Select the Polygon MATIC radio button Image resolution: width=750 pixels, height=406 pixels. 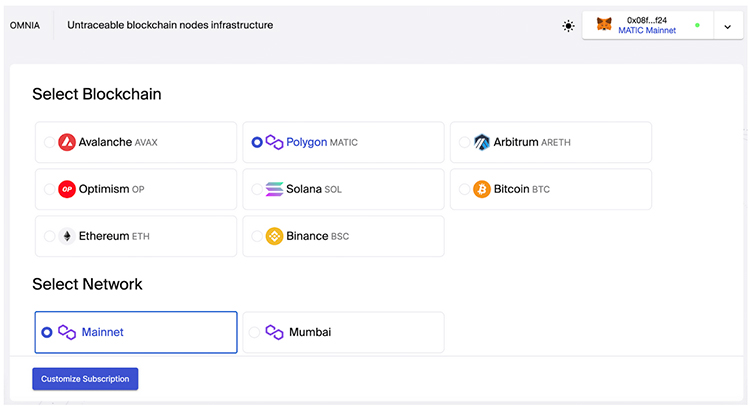257,143
